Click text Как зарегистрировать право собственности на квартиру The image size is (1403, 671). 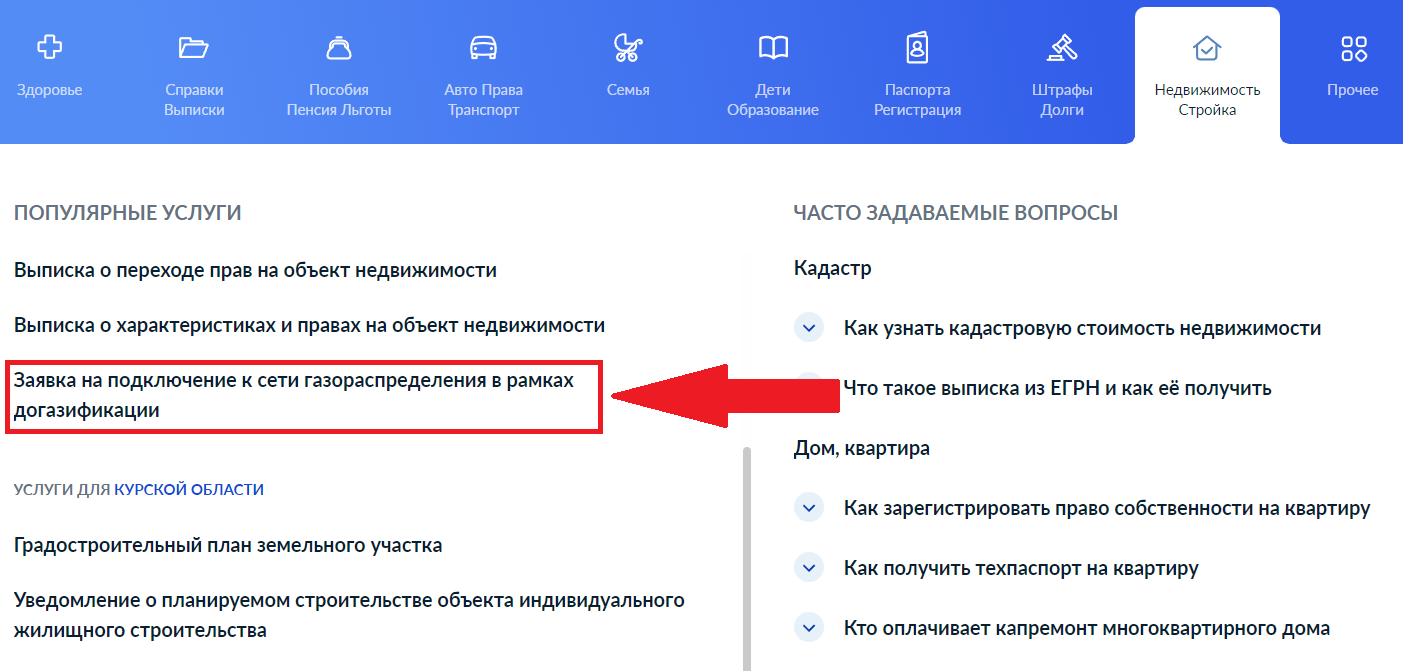click(1107, 508)
